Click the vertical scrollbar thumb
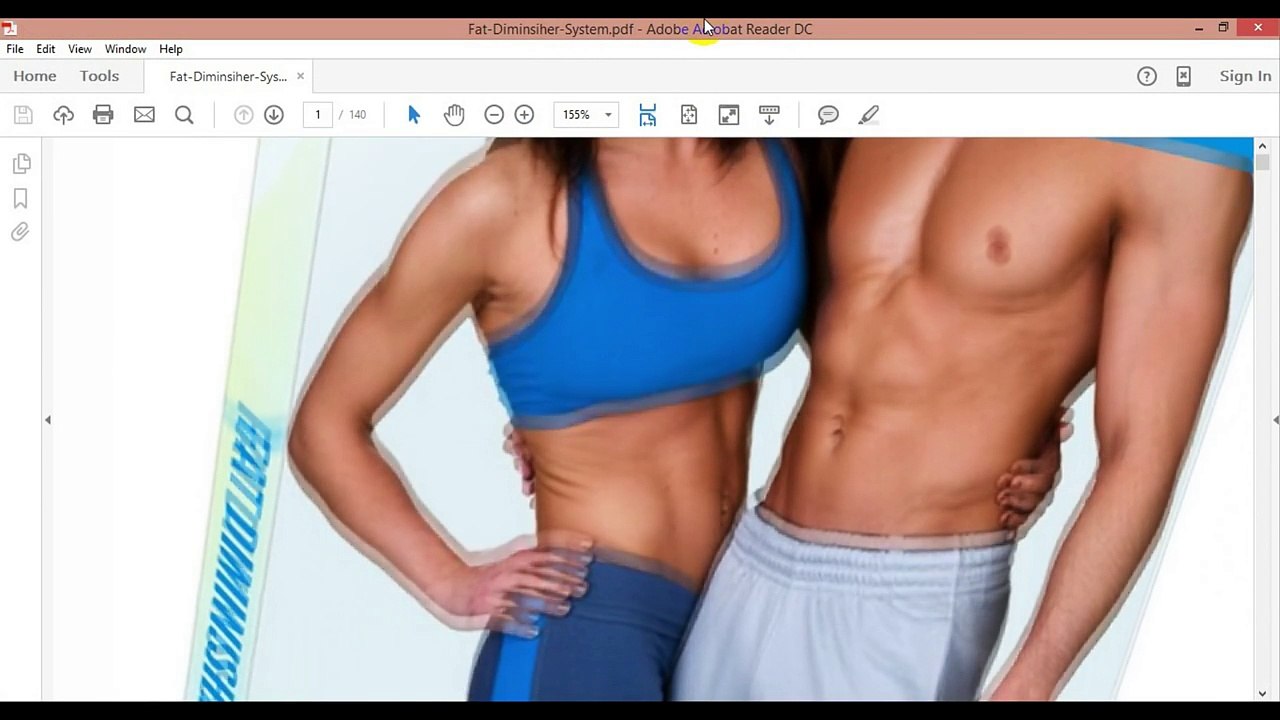The height and width of the screenshot is (720, 1280). tap(1262, 163)
